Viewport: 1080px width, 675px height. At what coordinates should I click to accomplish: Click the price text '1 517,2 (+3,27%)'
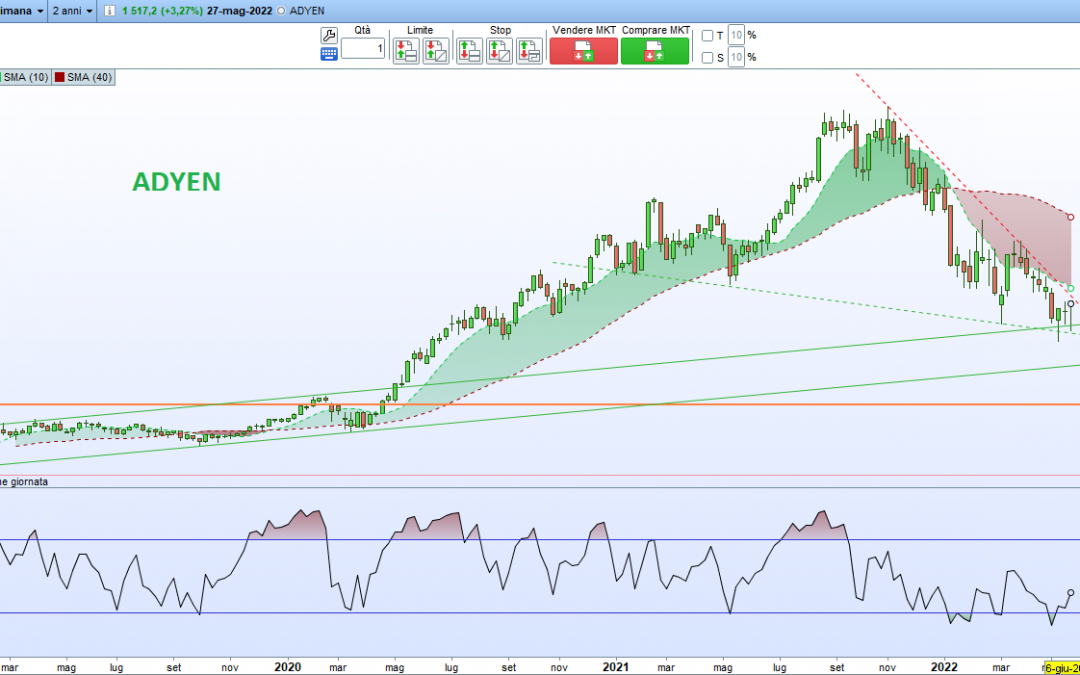[163, 11]
